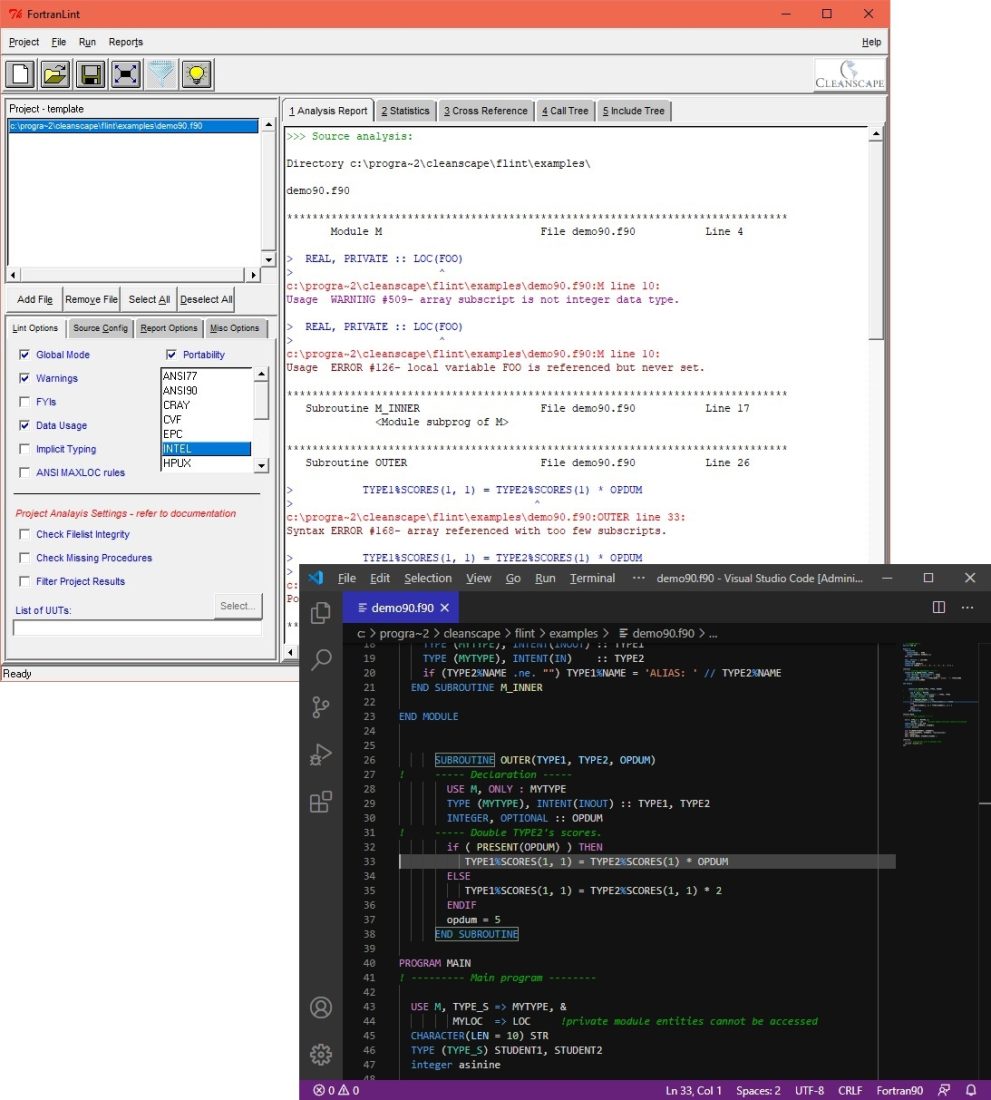Viewport: 991px width, 1100px height.
Task: Click the Open folder toolbar icon
Action: click(x=55, y=74)
